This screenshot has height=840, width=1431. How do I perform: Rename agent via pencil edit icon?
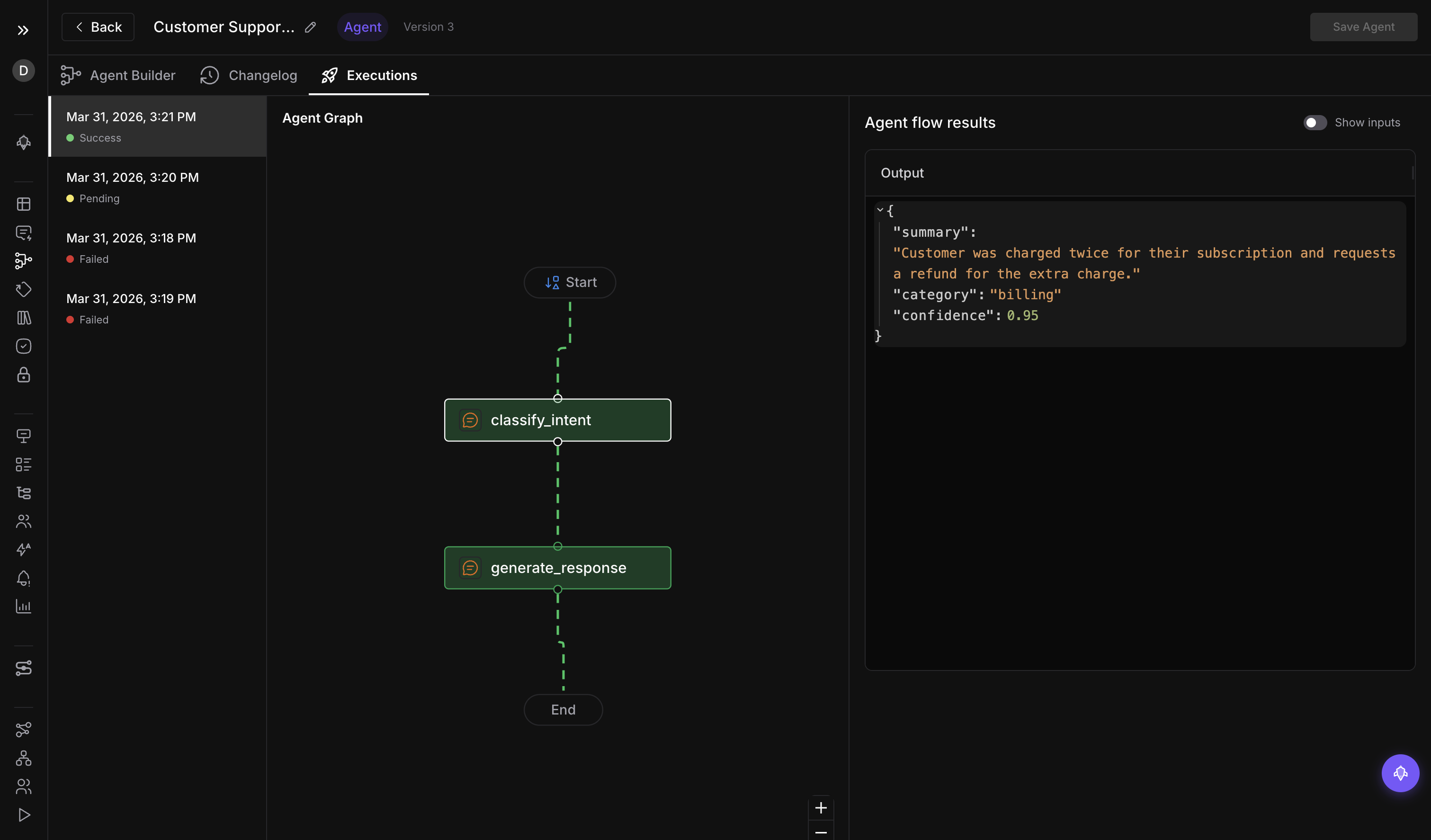(310, 27)
